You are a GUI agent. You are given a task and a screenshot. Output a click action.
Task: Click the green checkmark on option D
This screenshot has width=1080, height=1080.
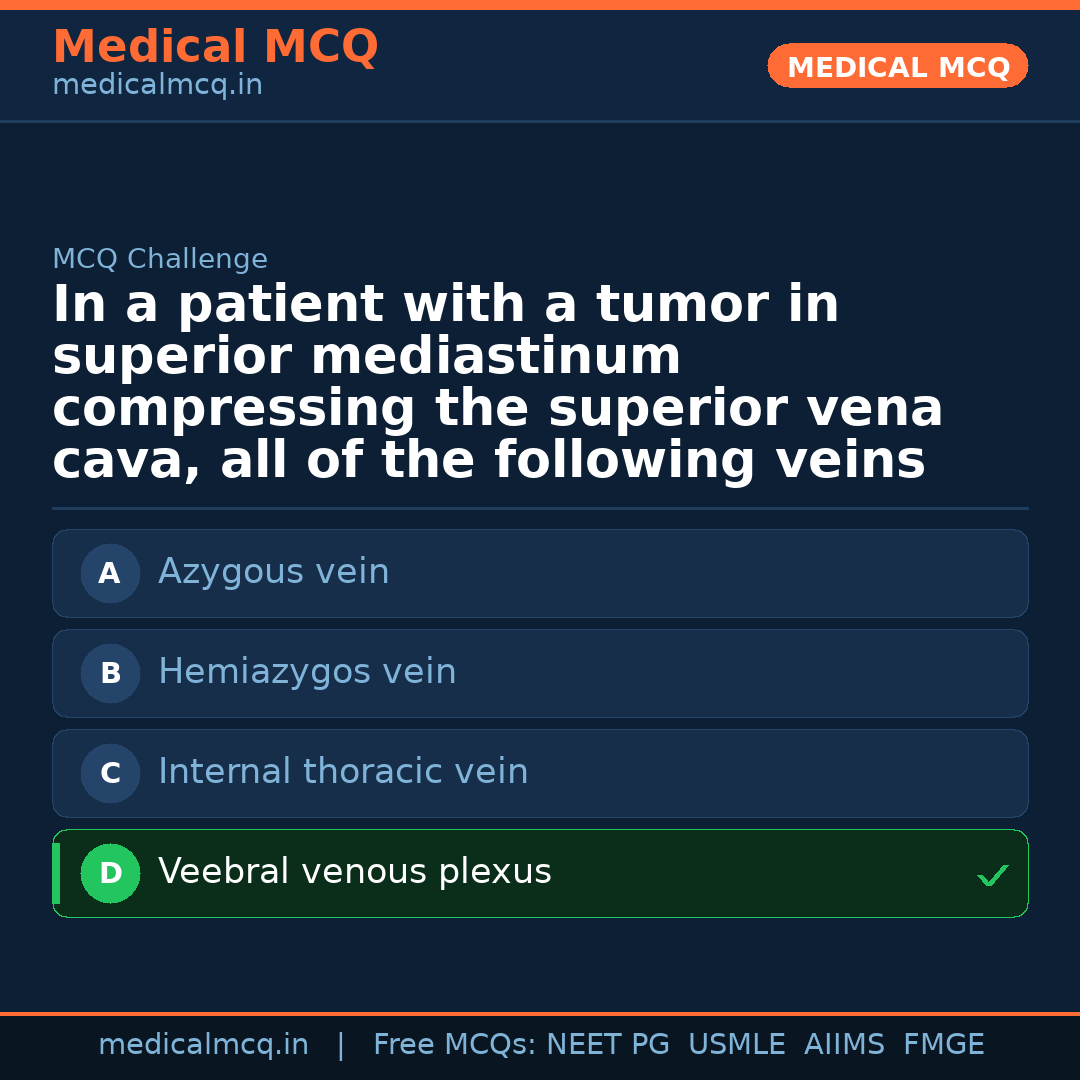[992, 876]
